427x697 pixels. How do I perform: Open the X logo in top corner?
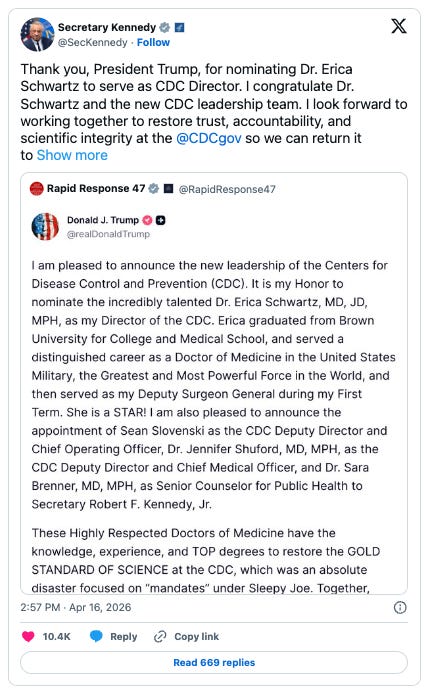click(399, 26)
